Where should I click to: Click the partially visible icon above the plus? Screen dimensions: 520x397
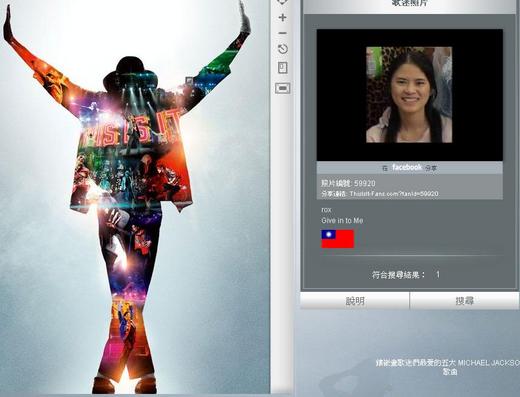(x=283, y=2)
